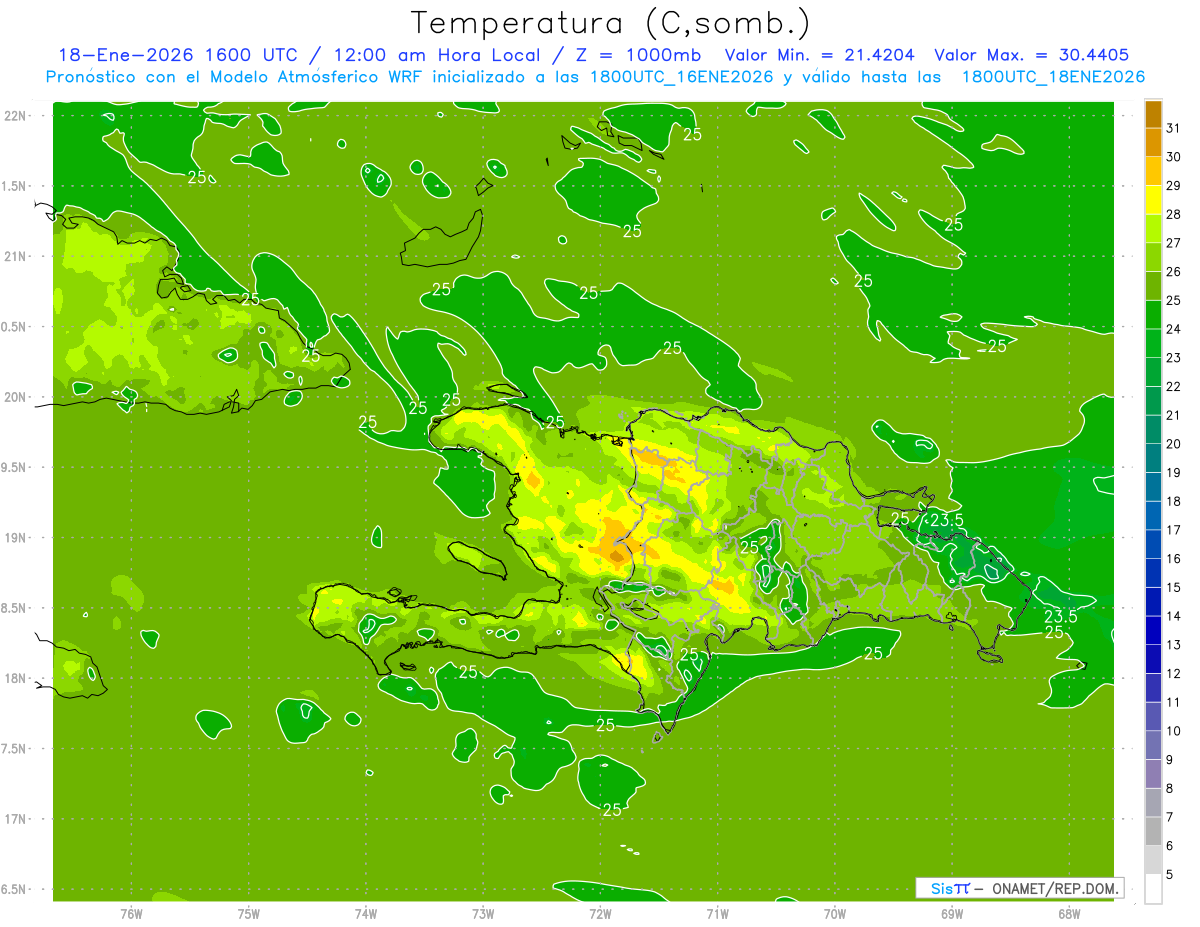Click the latitude label "17N"
The height and width of the screenshot is (927, 1200).
click(15, 819)
